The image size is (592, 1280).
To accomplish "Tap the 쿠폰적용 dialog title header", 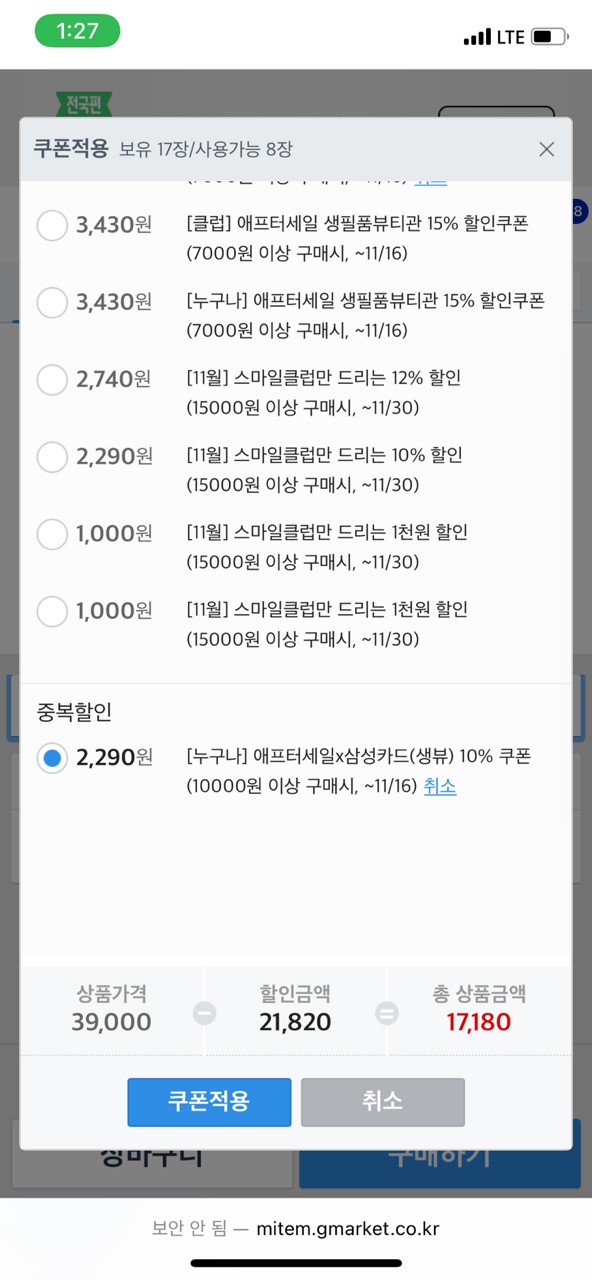I will [70, 149].
